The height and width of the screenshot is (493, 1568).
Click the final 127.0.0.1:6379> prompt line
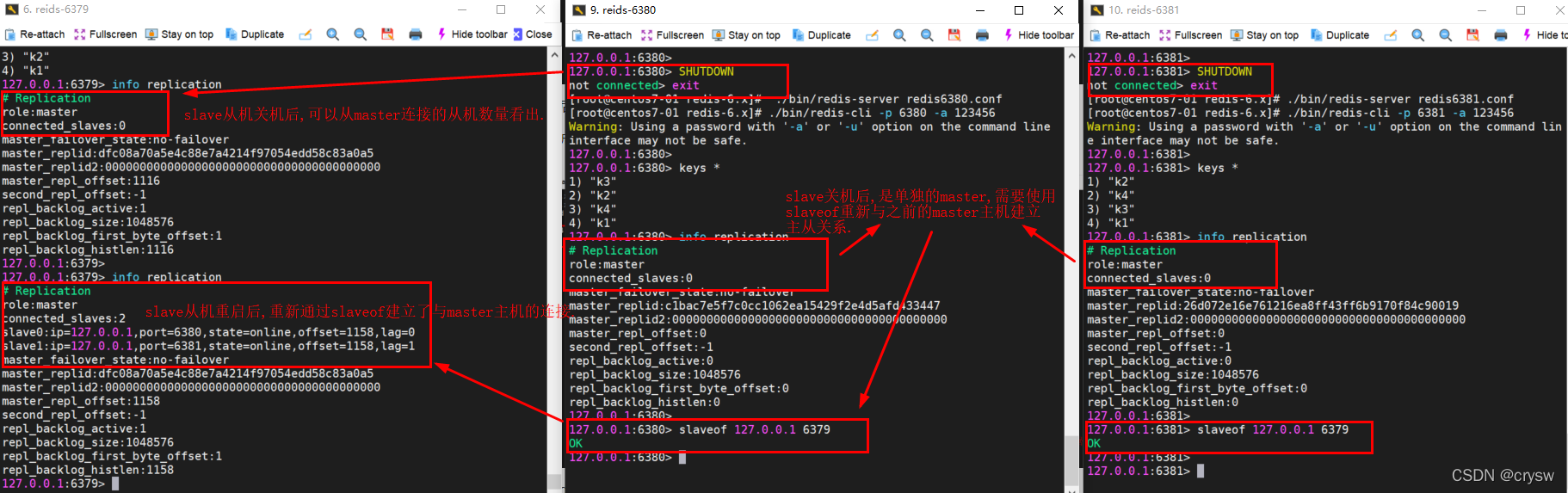[x=60, y=484]
